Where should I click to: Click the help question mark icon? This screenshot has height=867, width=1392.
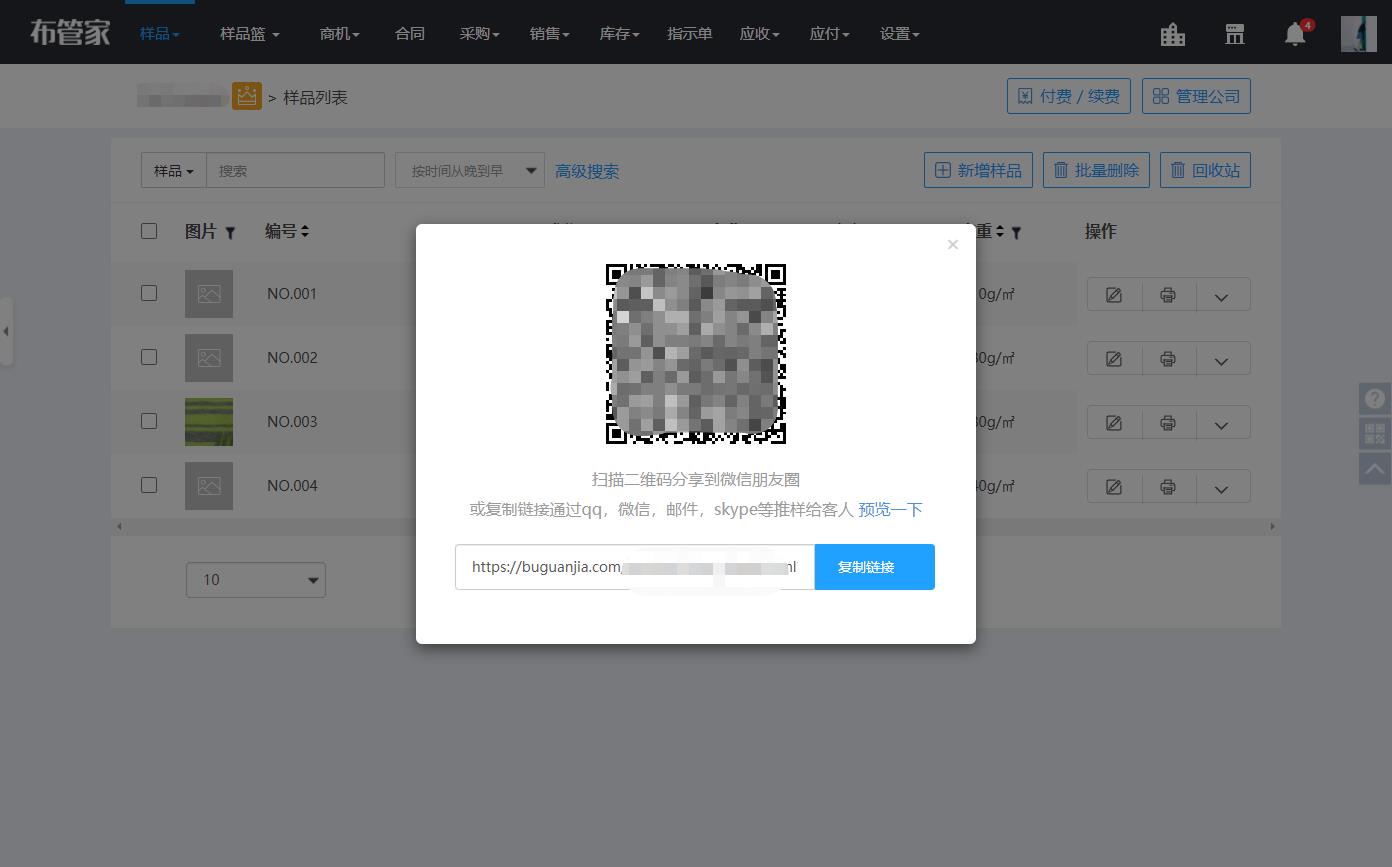tap(1375, 398)
